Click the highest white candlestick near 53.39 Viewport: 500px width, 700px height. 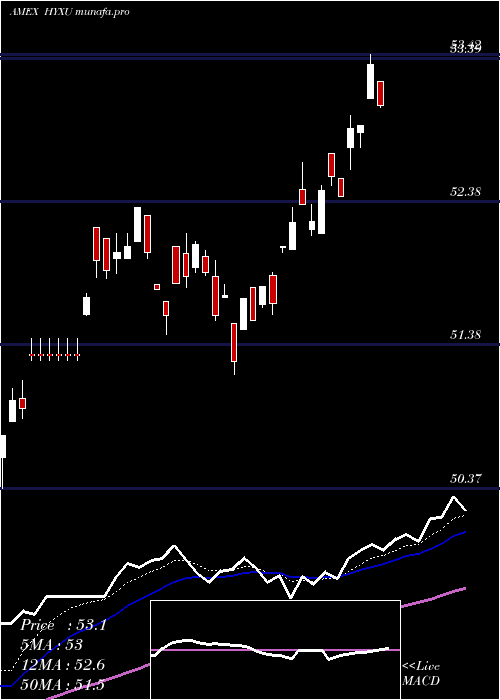point(371,81)
